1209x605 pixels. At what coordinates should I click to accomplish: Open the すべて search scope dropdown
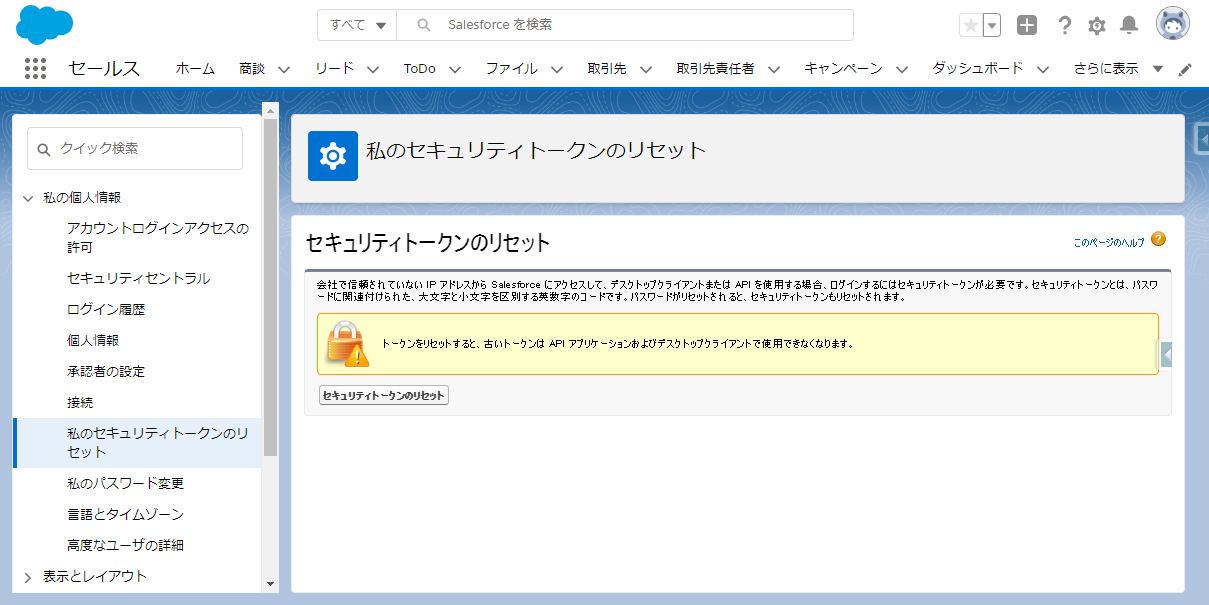point(357,25)
